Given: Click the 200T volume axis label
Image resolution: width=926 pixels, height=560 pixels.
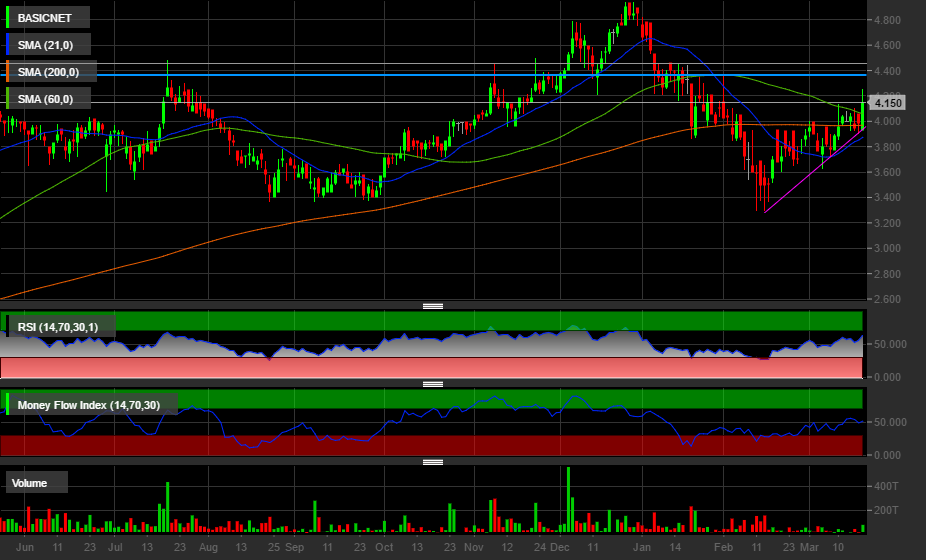Looking at the screenshot, I should click(x=886, y=510).
